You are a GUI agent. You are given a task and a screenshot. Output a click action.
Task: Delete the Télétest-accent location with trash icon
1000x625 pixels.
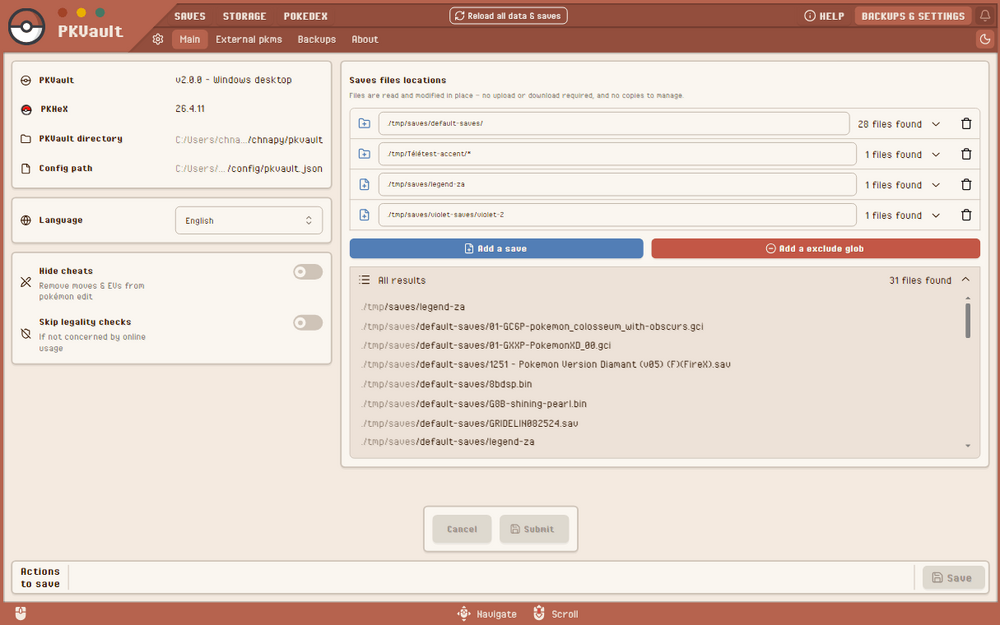tap(966, 154)
